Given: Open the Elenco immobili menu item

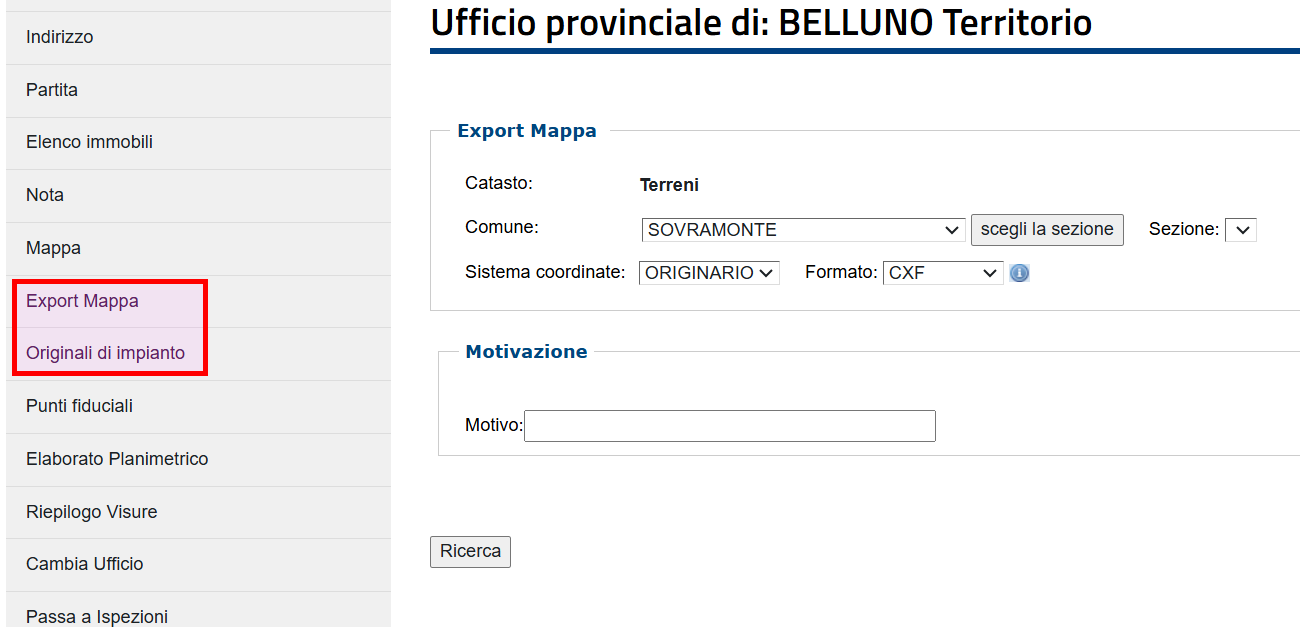Looking at the screenshot, I should (x=198, y=143).
